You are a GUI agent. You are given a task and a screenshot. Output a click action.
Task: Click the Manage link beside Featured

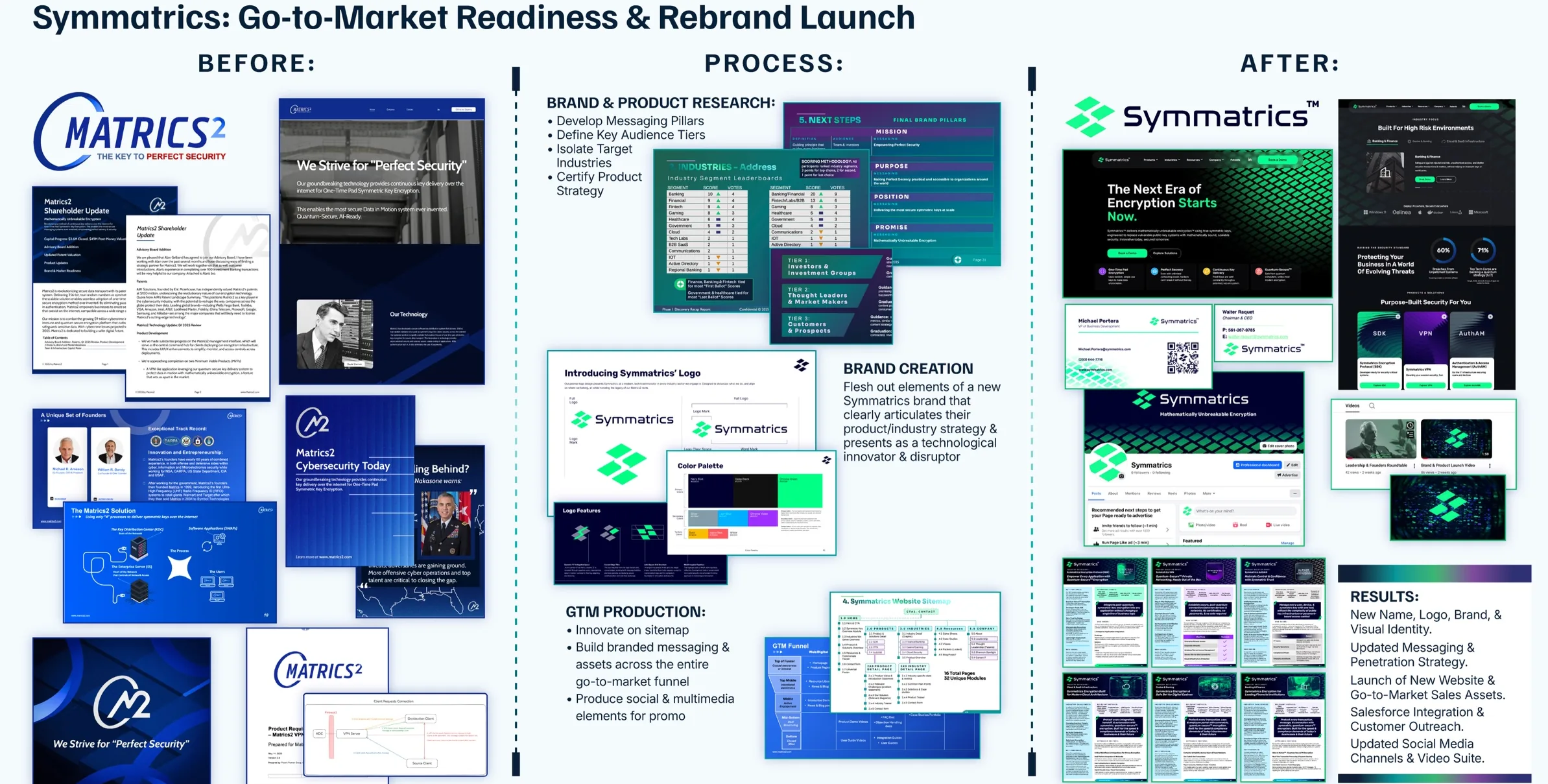click(x=1287, y=543)
